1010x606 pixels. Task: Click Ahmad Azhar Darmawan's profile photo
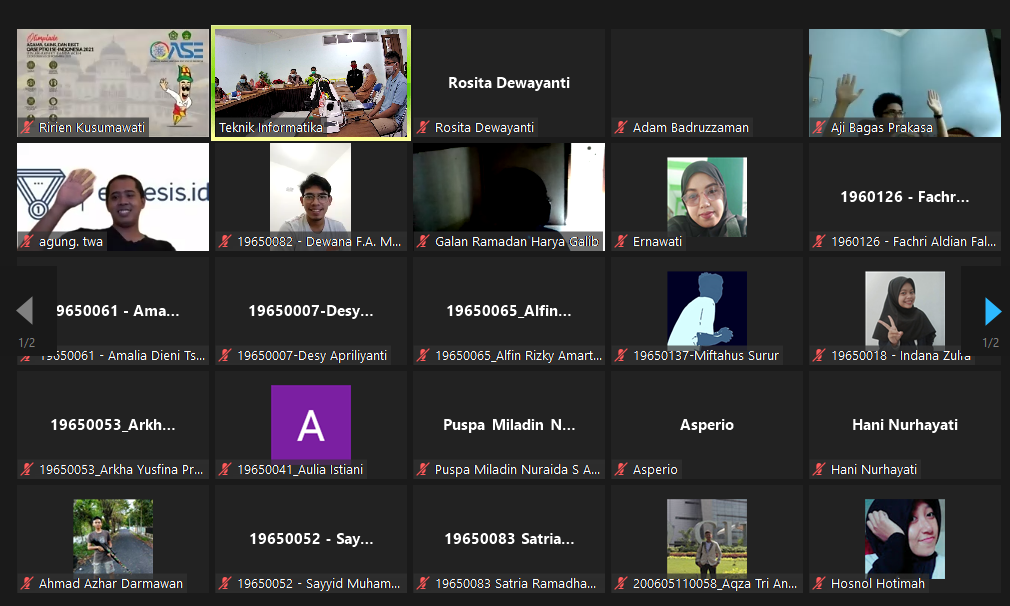click(x=112, y=536)
